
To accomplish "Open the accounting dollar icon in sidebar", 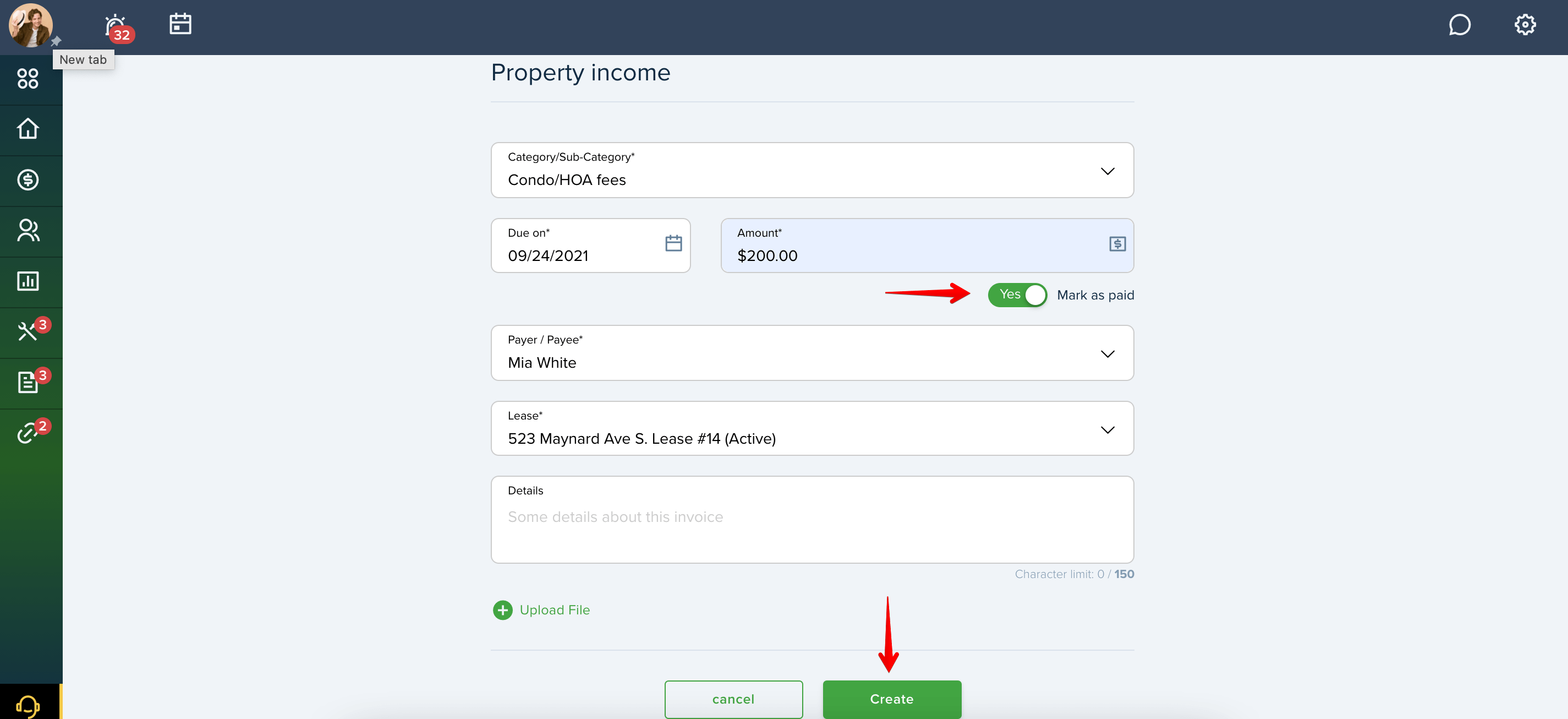I will pyautogui.click(x=28, y=179).
